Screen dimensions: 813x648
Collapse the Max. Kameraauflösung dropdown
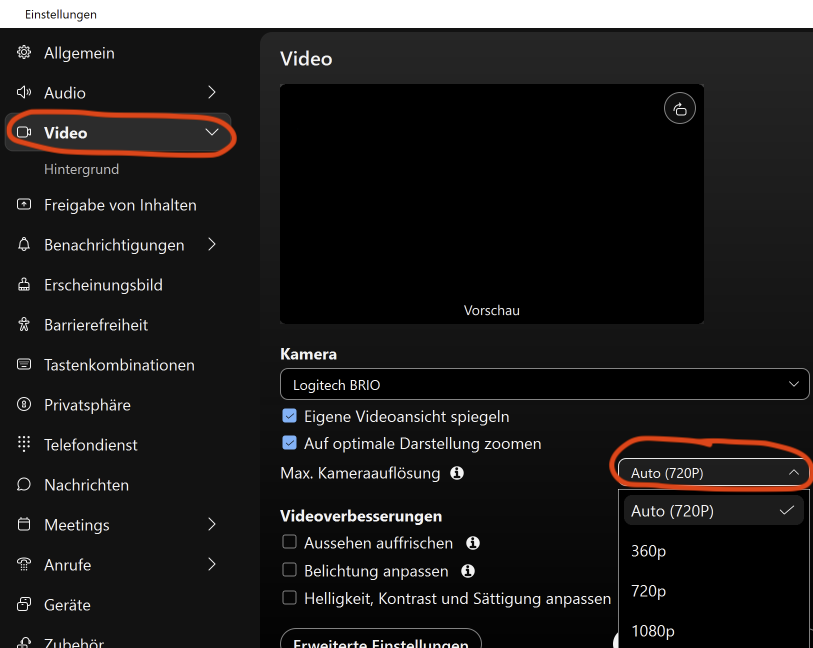click(x=711, y=471)
